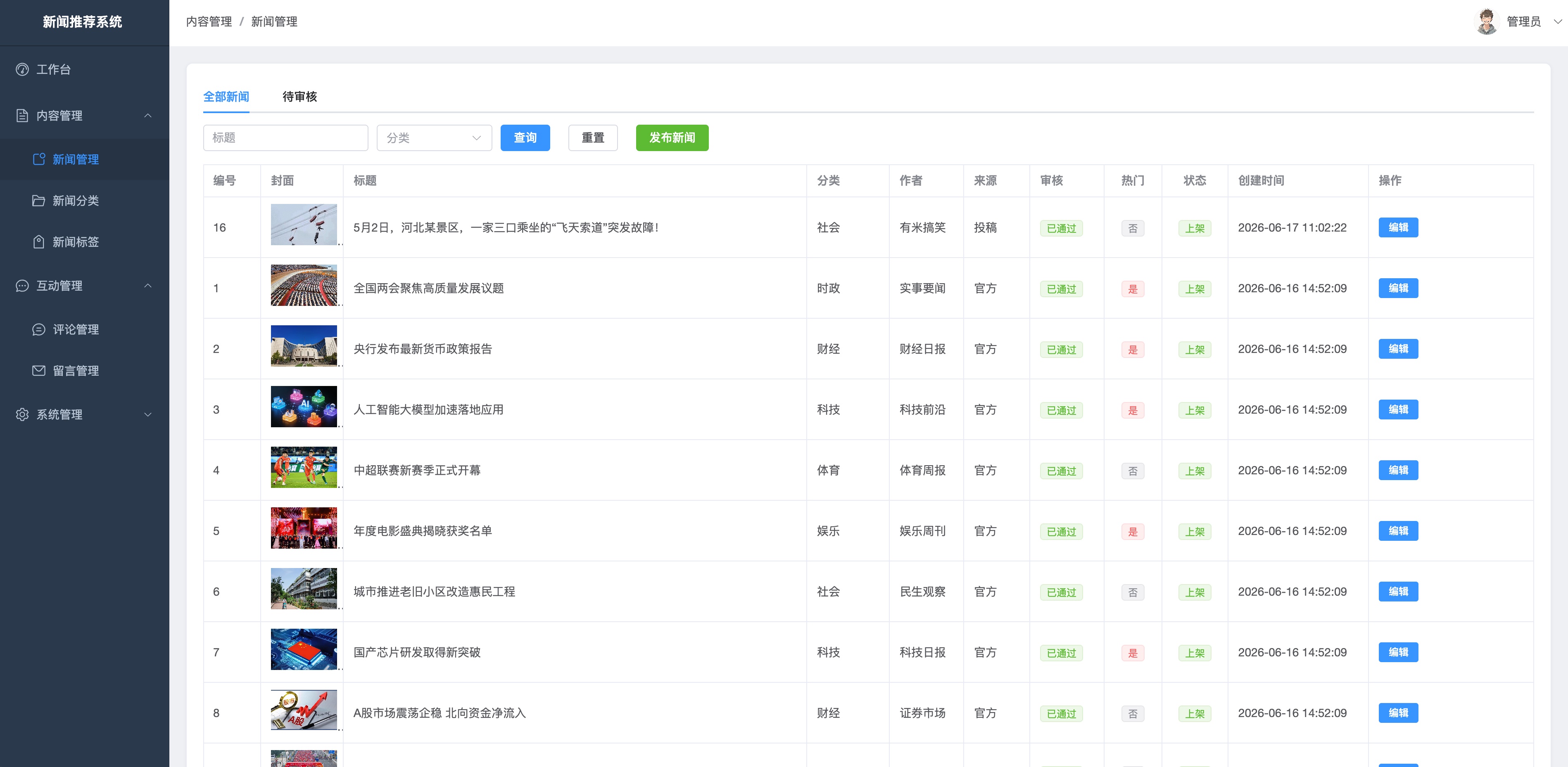Open the 工作台 dashboard icon

click(x=23, y=69)
